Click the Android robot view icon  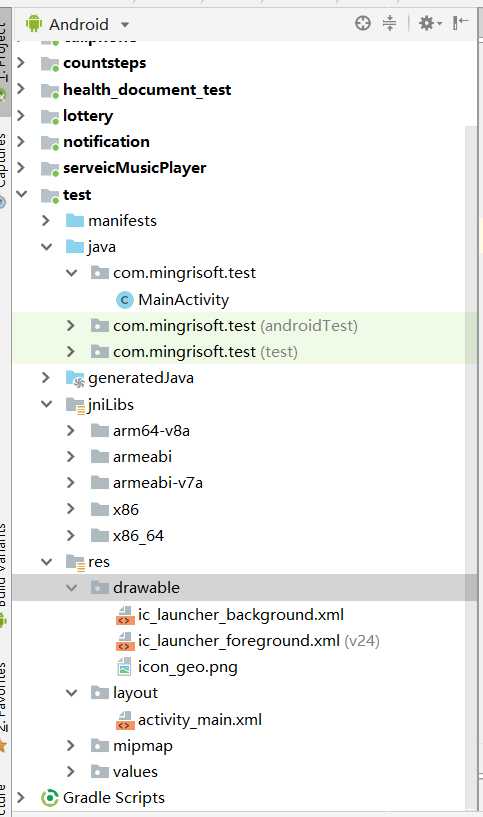point(34,23)
